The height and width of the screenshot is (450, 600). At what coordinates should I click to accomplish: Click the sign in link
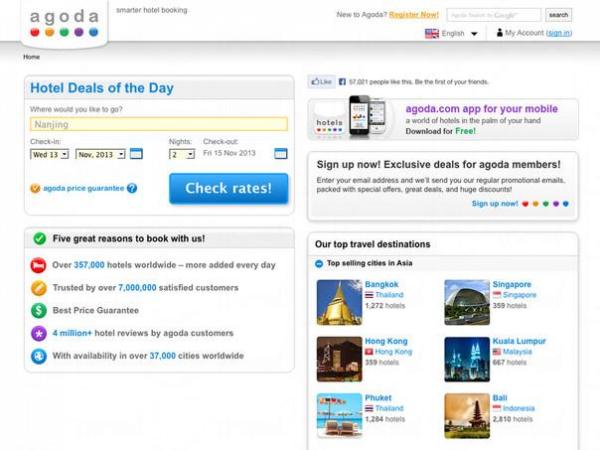[x=559, y=33]
